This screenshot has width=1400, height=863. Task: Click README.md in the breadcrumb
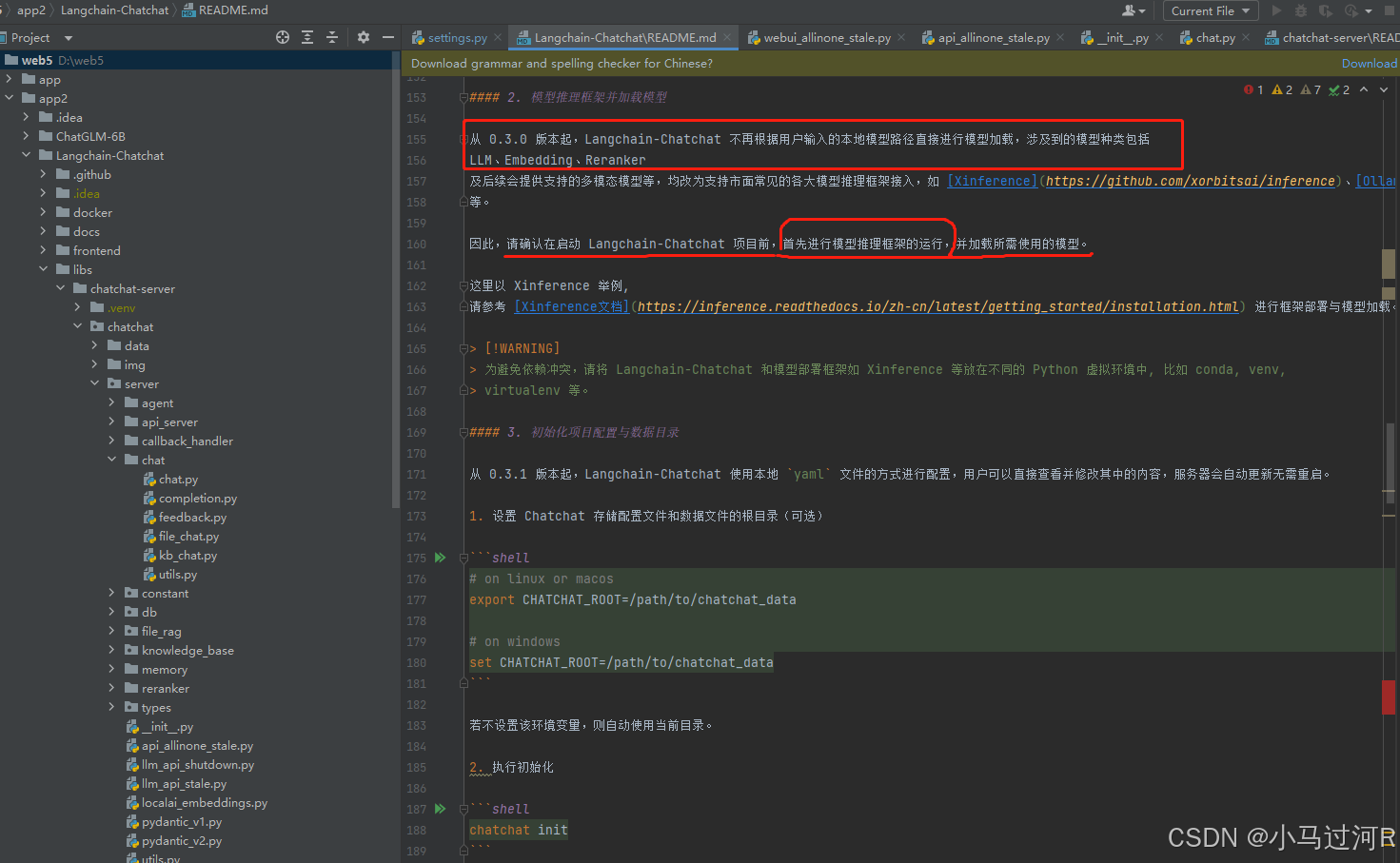pos(227,10)
